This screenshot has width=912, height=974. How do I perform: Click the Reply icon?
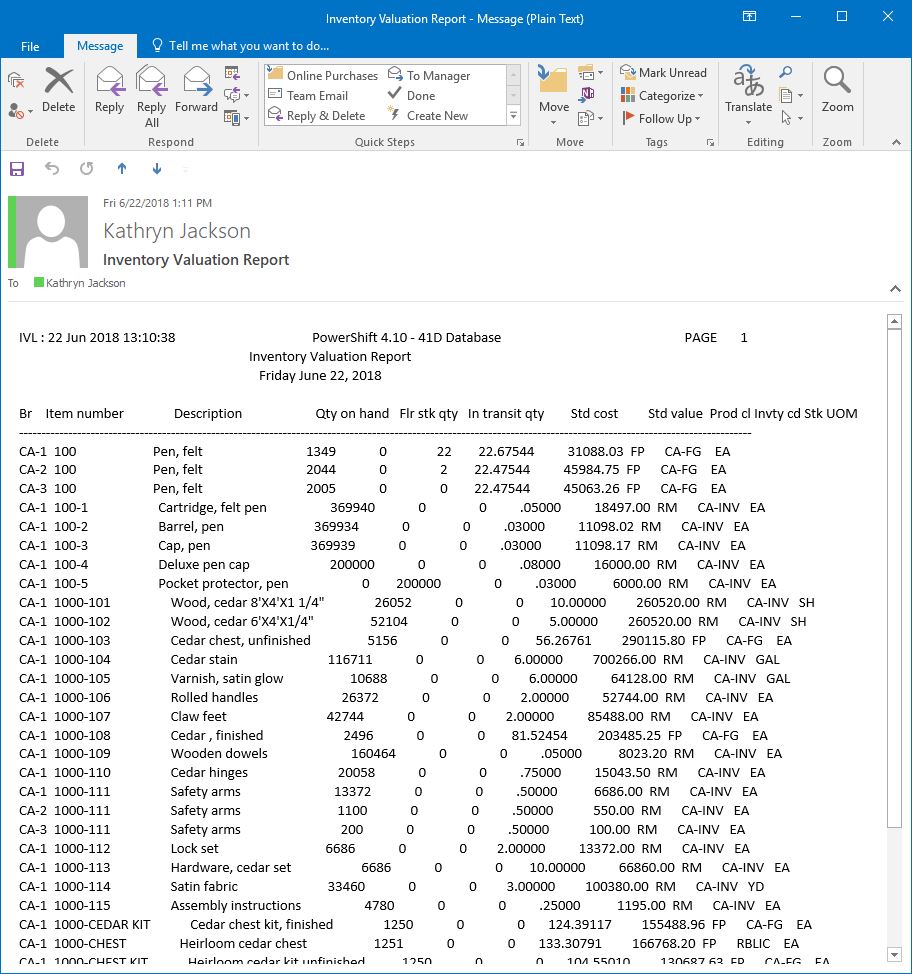click(109, 90)
